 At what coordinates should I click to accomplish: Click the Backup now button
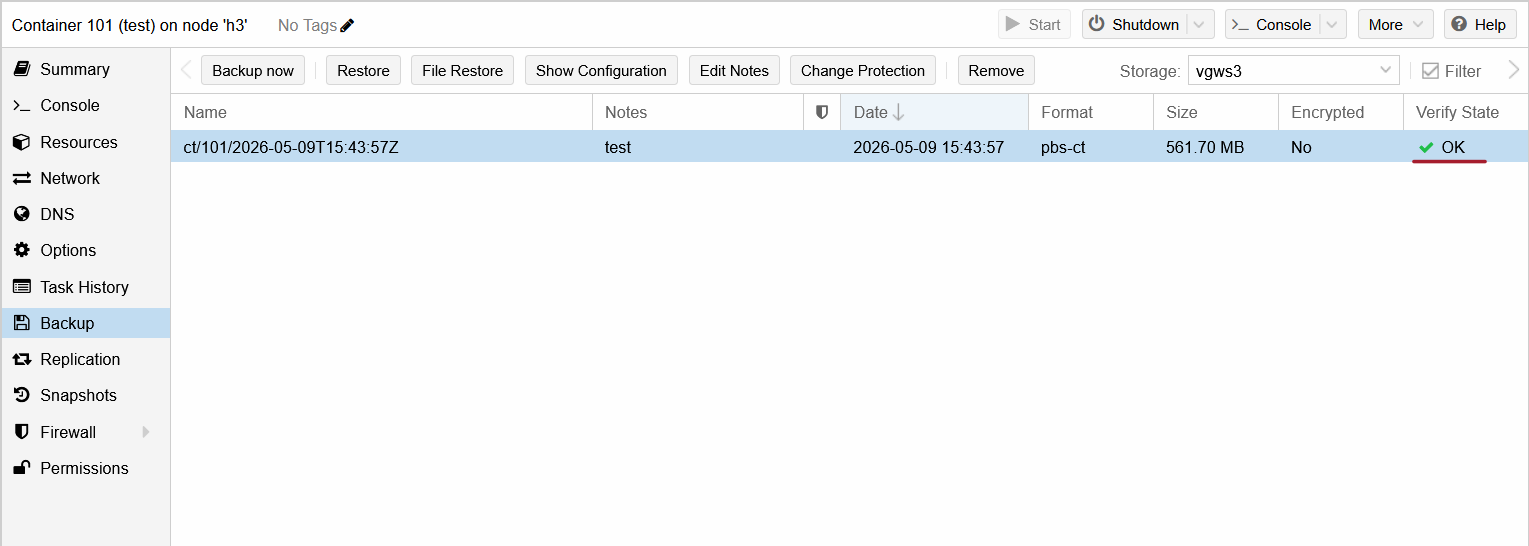pyautogui.click(x=253, y=70)
